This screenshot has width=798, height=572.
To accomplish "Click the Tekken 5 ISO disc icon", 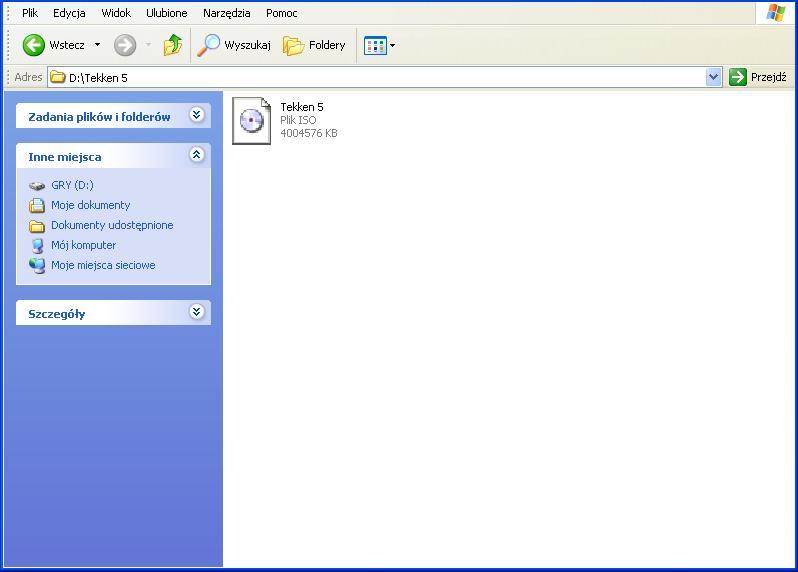I will pyautogui.click(x=251, y=121).
